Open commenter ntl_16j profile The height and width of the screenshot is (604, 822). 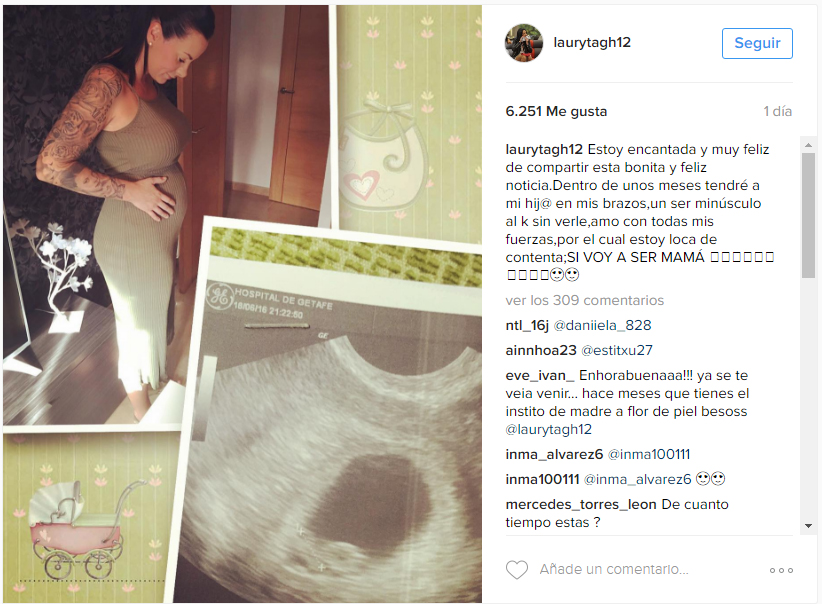click(x=527, y=326)
